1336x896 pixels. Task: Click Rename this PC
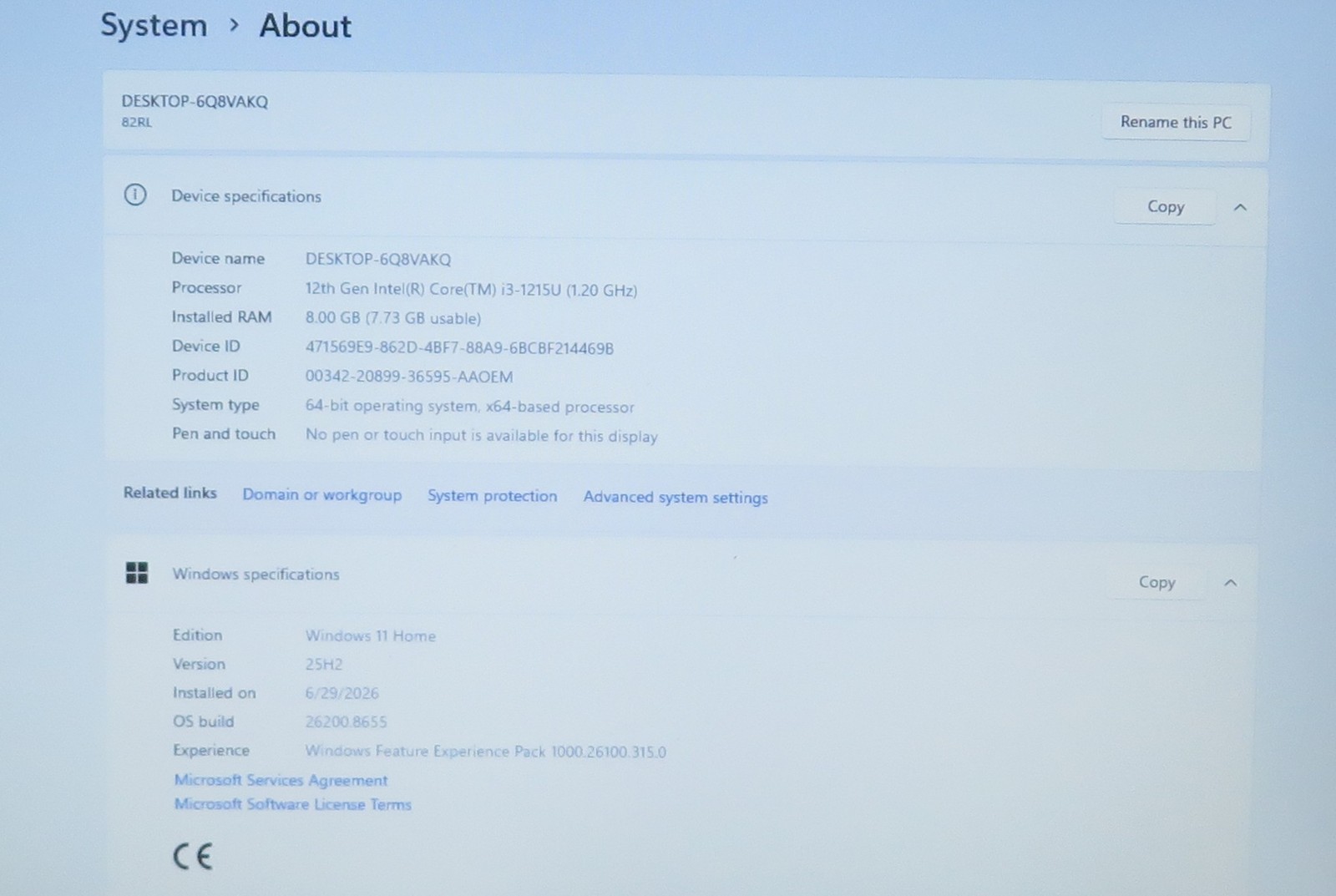point(1176,122)
